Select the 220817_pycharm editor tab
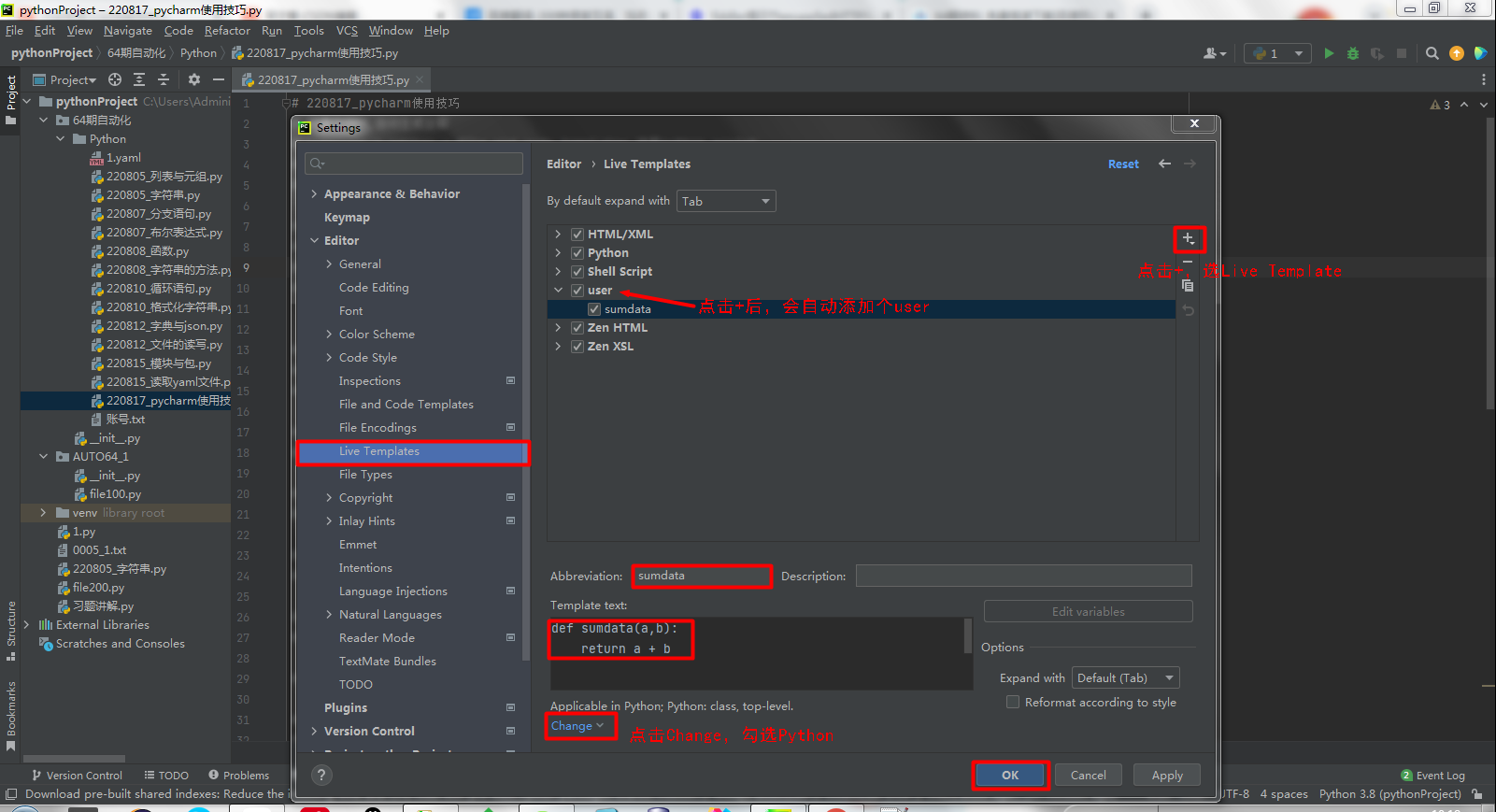Screen dimensions: 1496x812 (x=333, y=80)
